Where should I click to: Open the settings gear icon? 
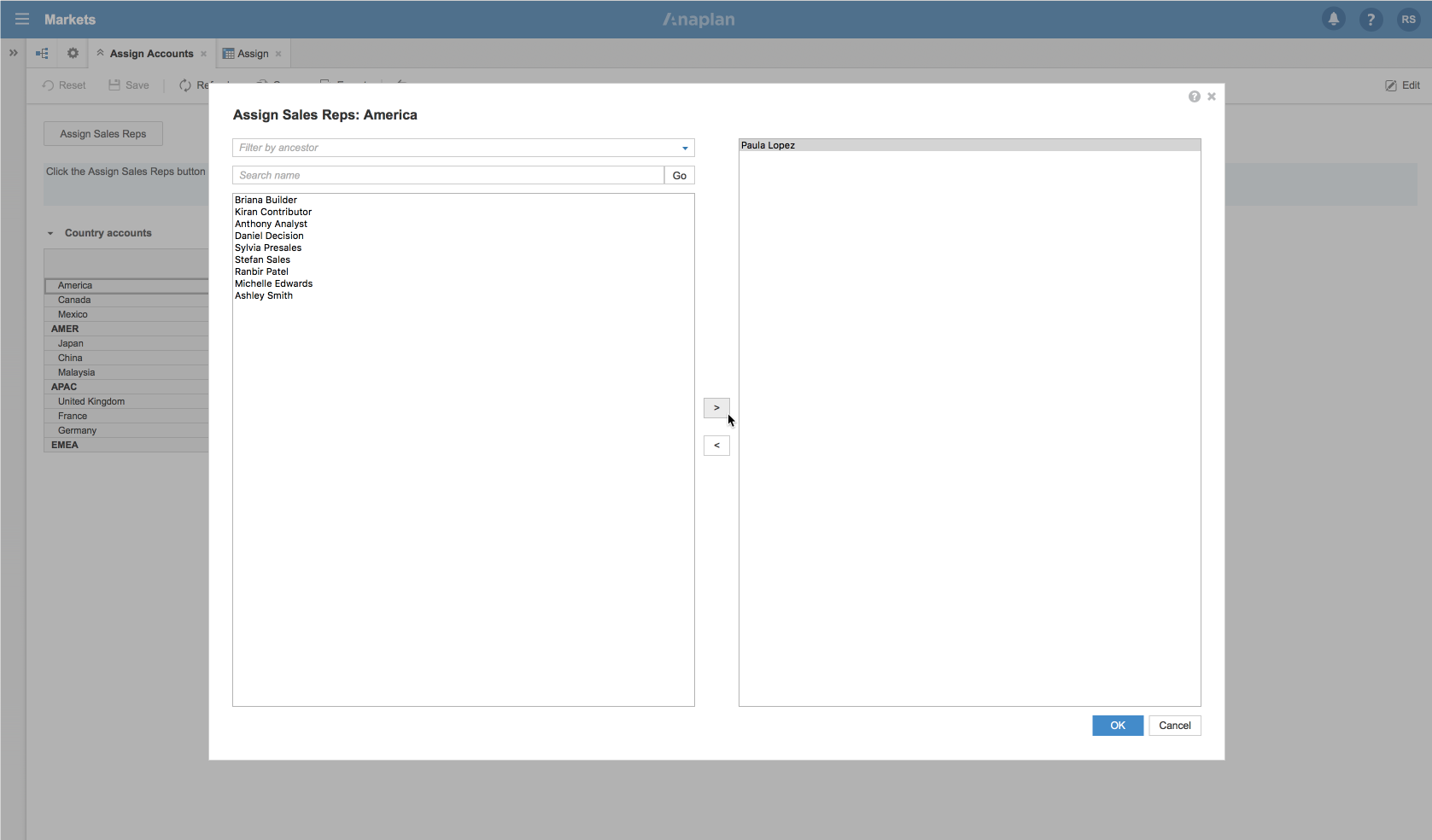pos(72,53)
